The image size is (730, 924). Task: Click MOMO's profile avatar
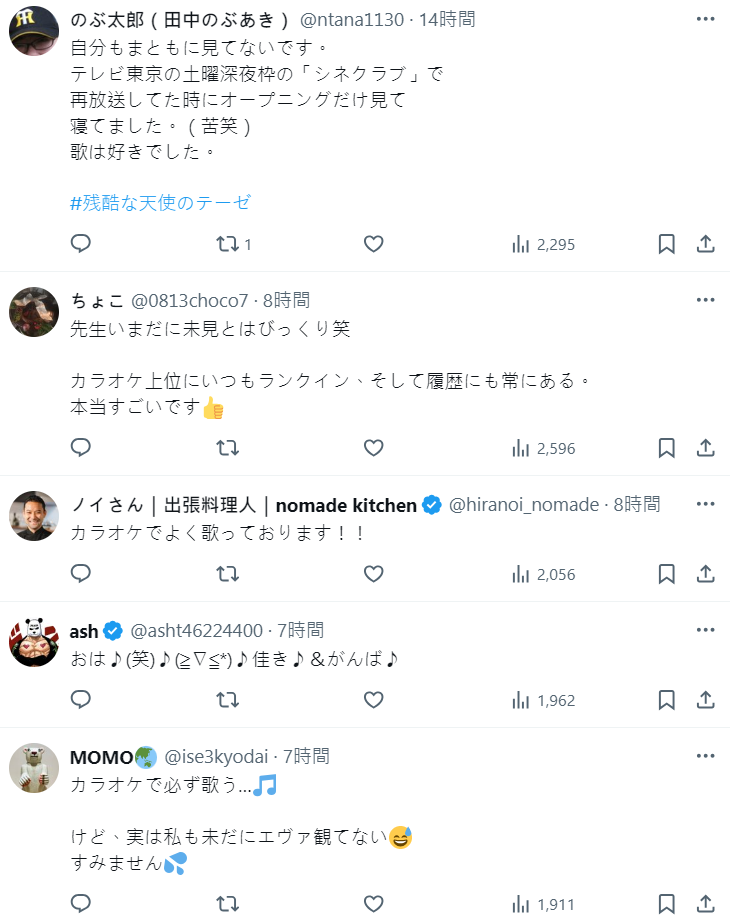pos(33,768)
